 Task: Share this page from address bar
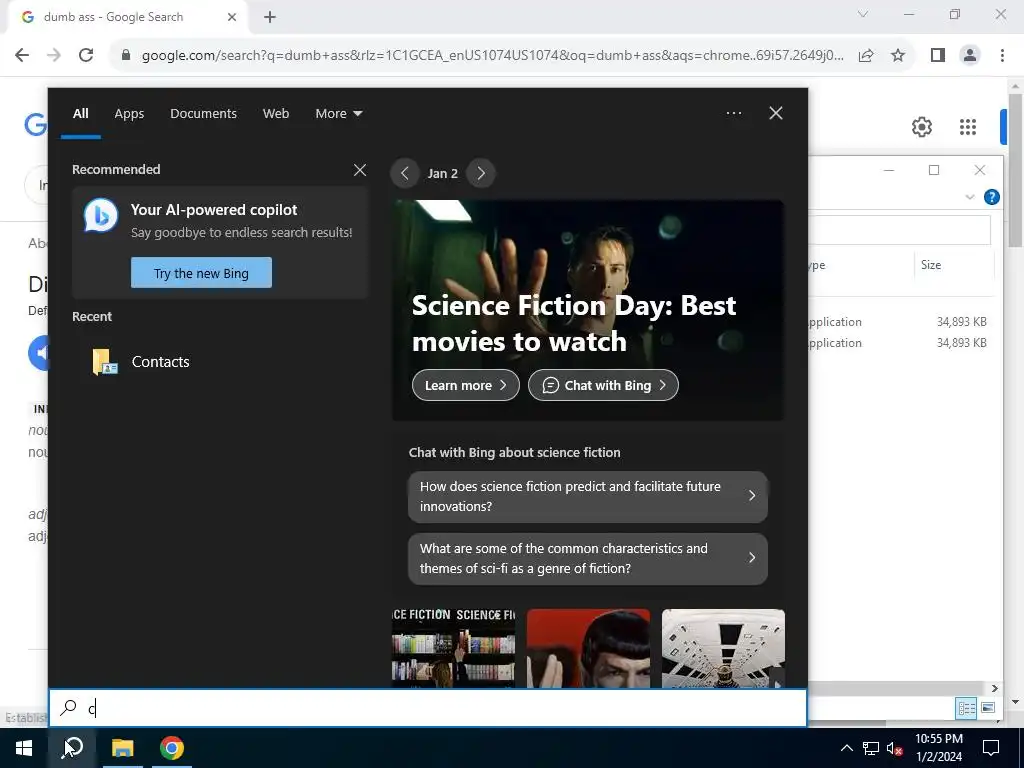866,55
